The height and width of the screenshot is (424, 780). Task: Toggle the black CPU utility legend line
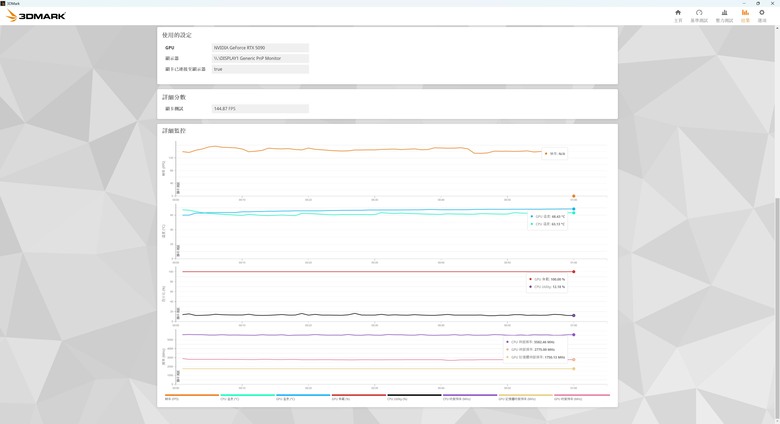414,397
